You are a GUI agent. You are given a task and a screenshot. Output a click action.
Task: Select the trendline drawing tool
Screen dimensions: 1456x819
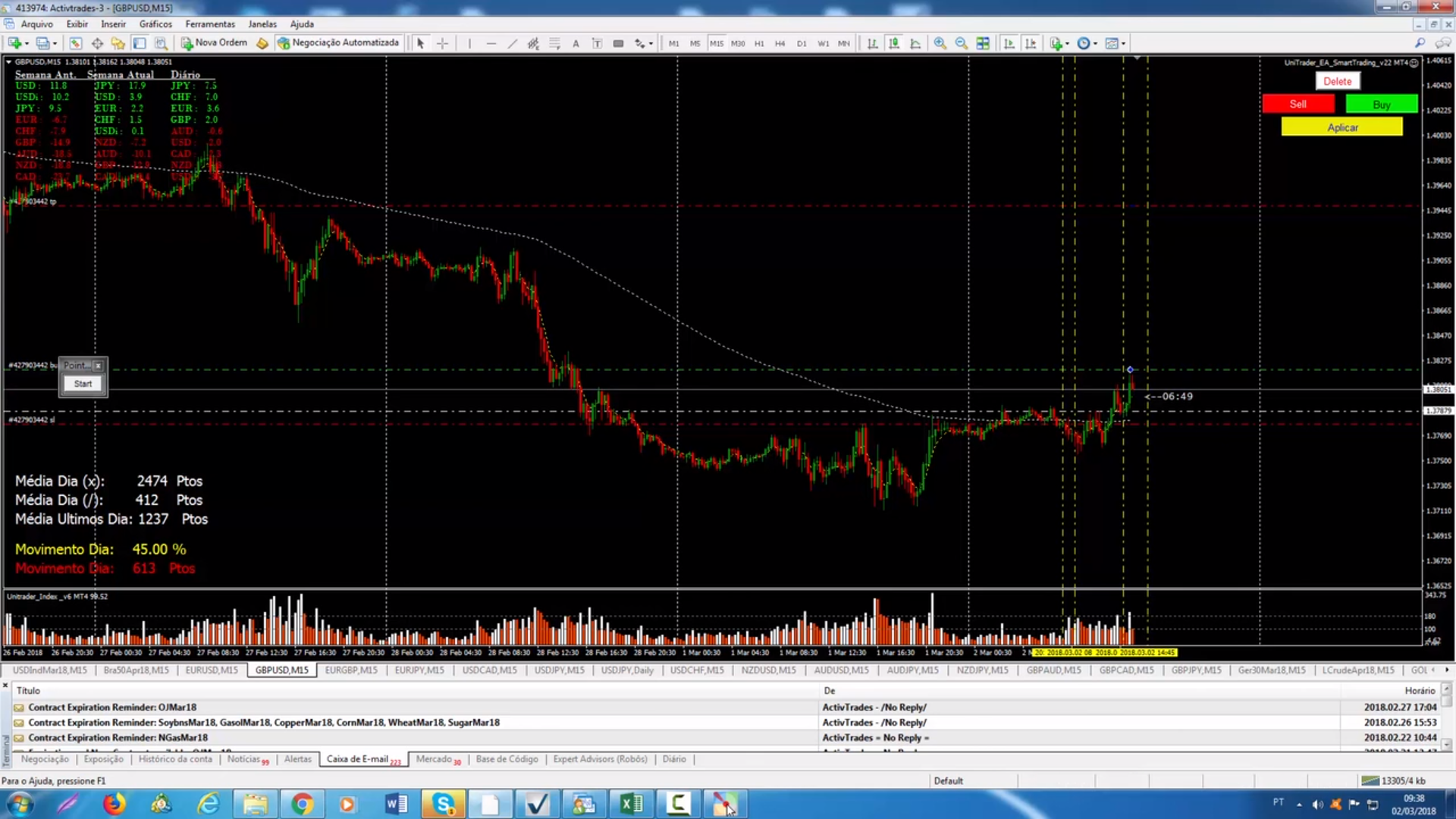(513, 43)
